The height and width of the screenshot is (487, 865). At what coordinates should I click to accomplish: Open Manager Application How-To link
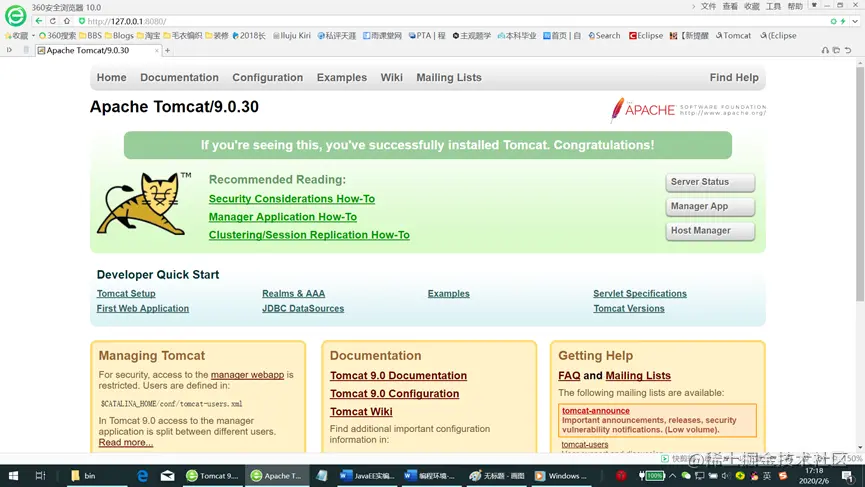[x=282, y=217]
